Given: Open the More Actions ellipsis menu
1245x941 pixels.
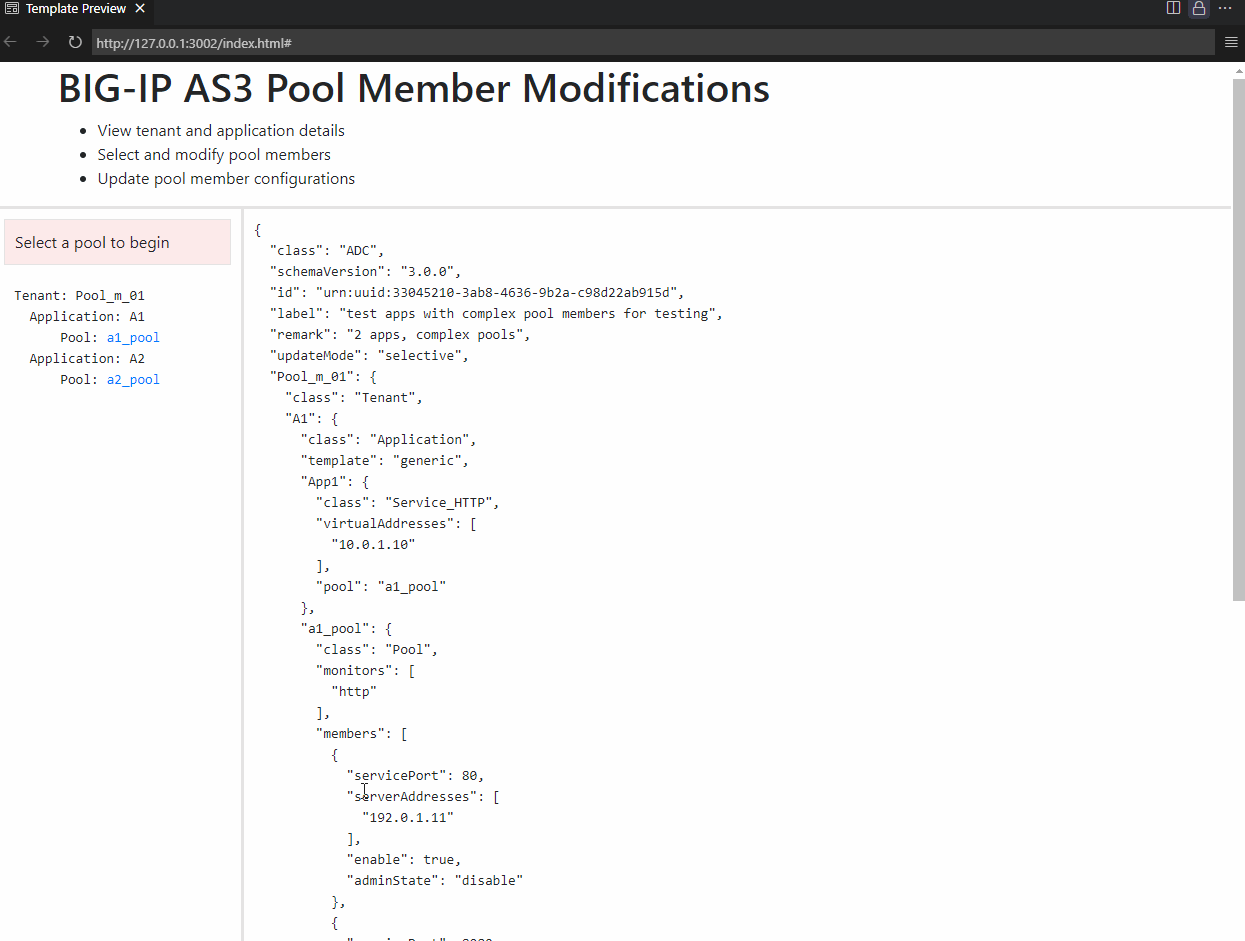Looking at the screenshot, I should point(1225,8).
